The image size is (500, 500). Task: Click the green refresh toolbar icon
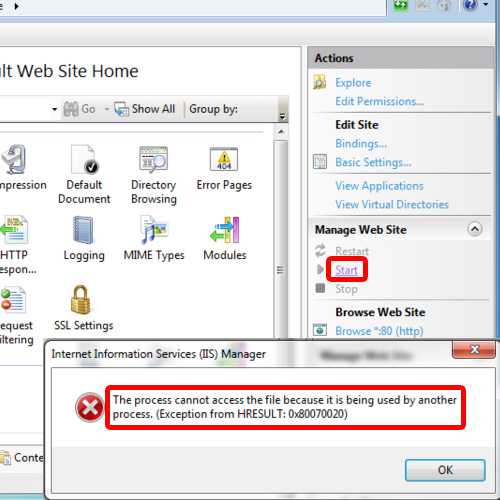click(x=401, y=5)
